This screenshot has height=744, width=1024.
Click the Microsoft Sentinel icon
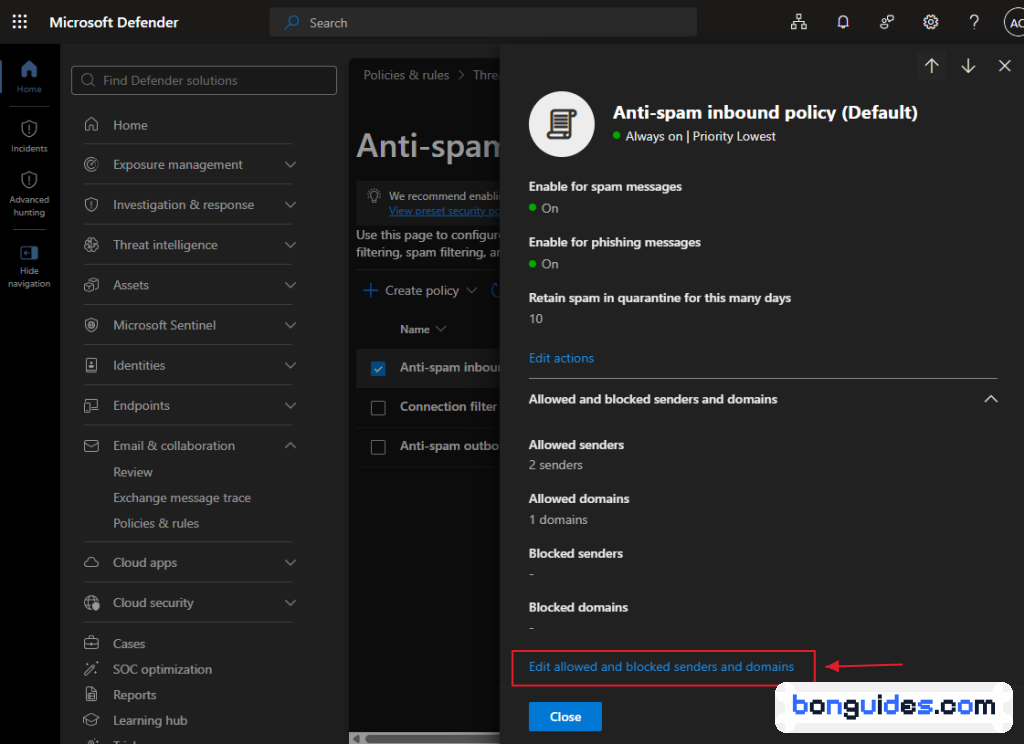tap(91, 325)
